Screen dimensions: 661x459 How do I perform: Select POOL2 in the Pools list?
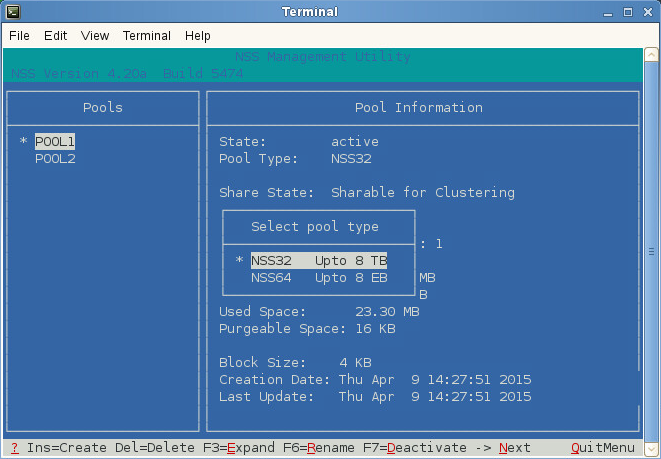55,159
